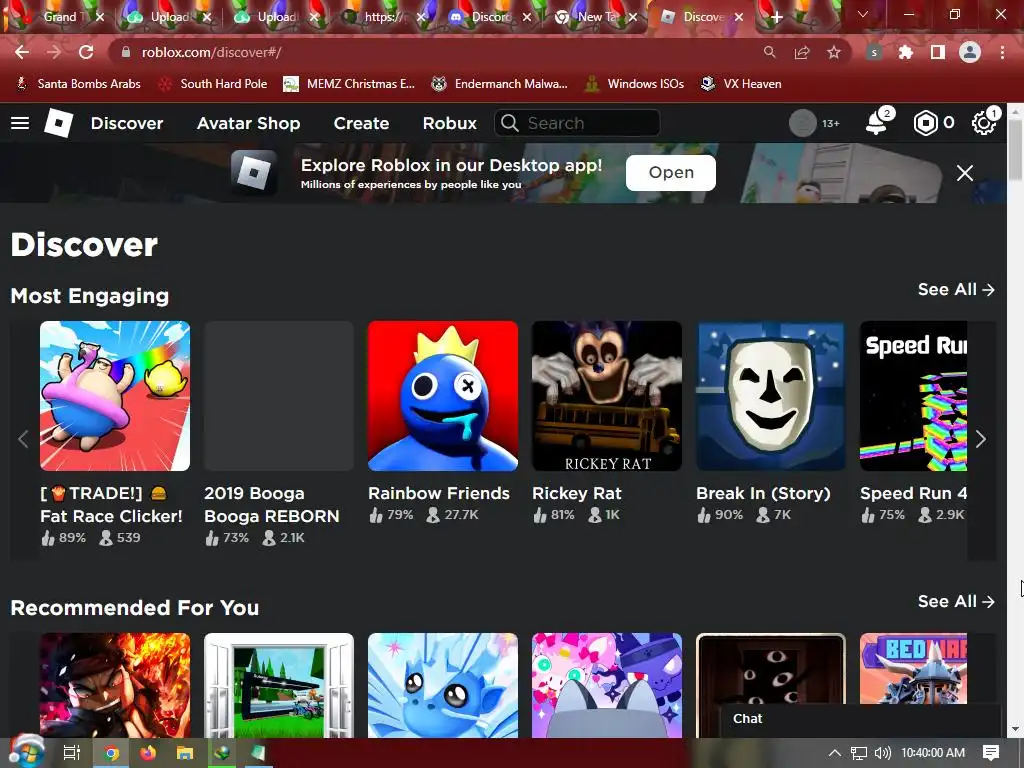Open the Action Center notification icon
This screenshot has height=768, width=1024.
[x=991, y=753]
